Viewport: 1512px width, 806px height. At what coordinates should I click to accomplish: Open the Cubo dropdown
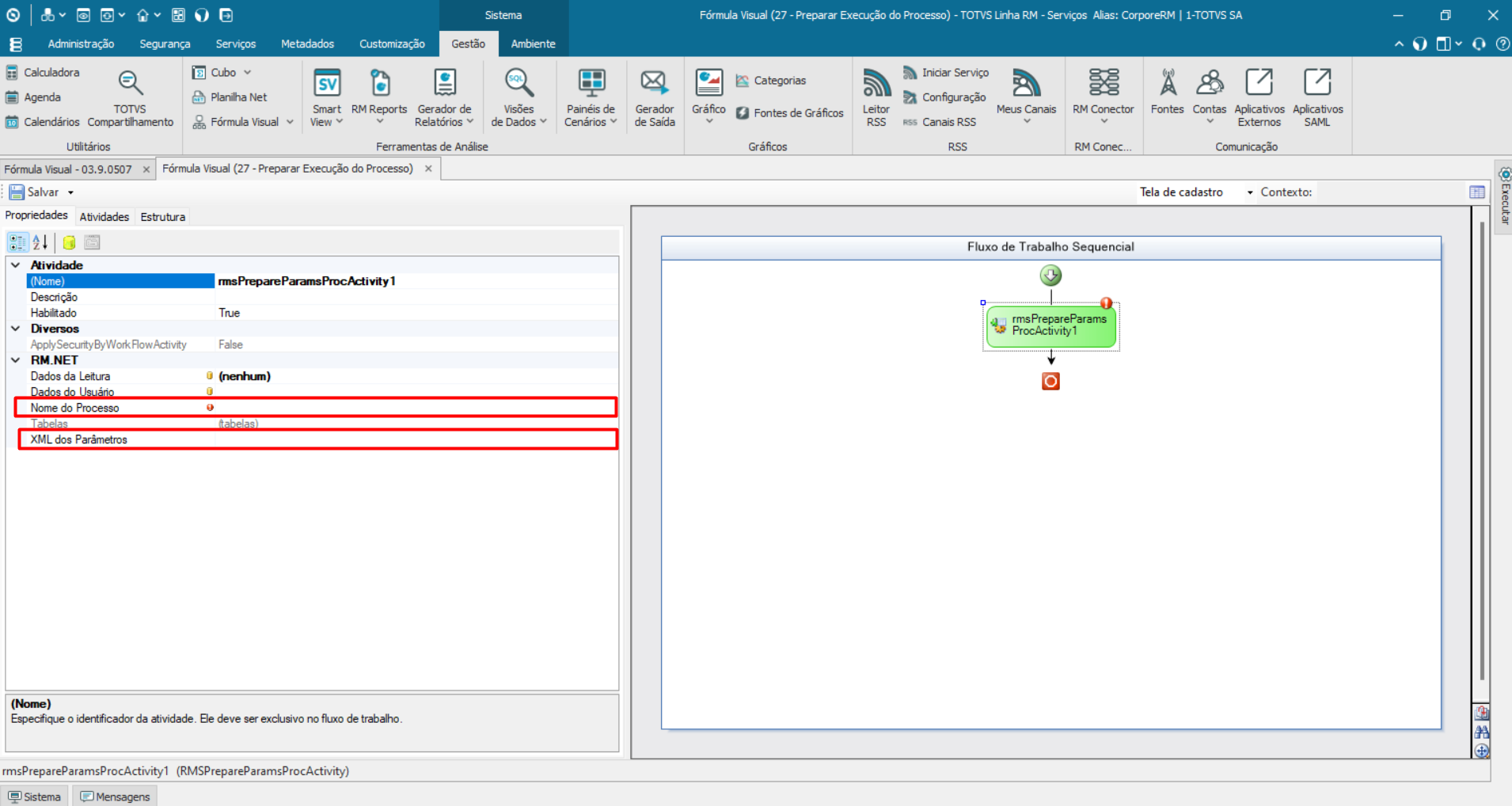tap(248, 72)
